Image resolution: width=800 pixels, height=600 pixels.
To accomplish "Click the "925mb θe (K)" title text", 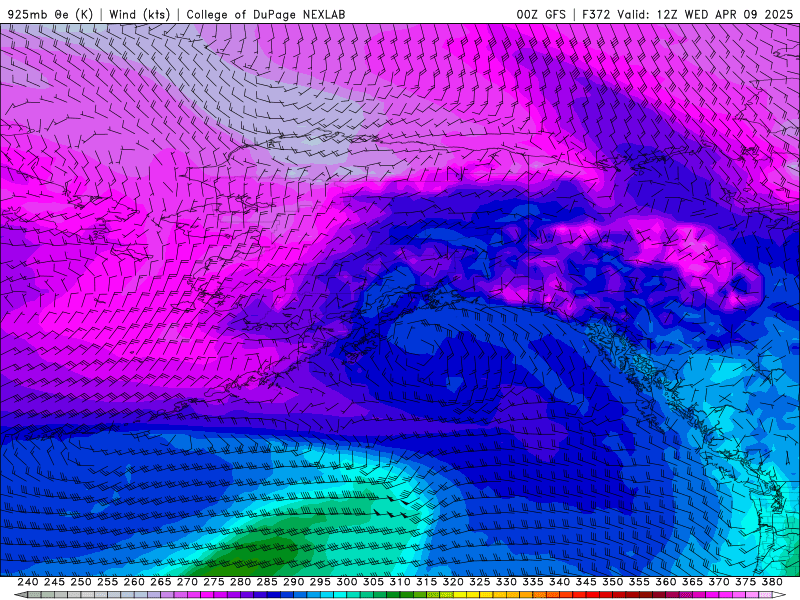I will click(x=50, y=14).
